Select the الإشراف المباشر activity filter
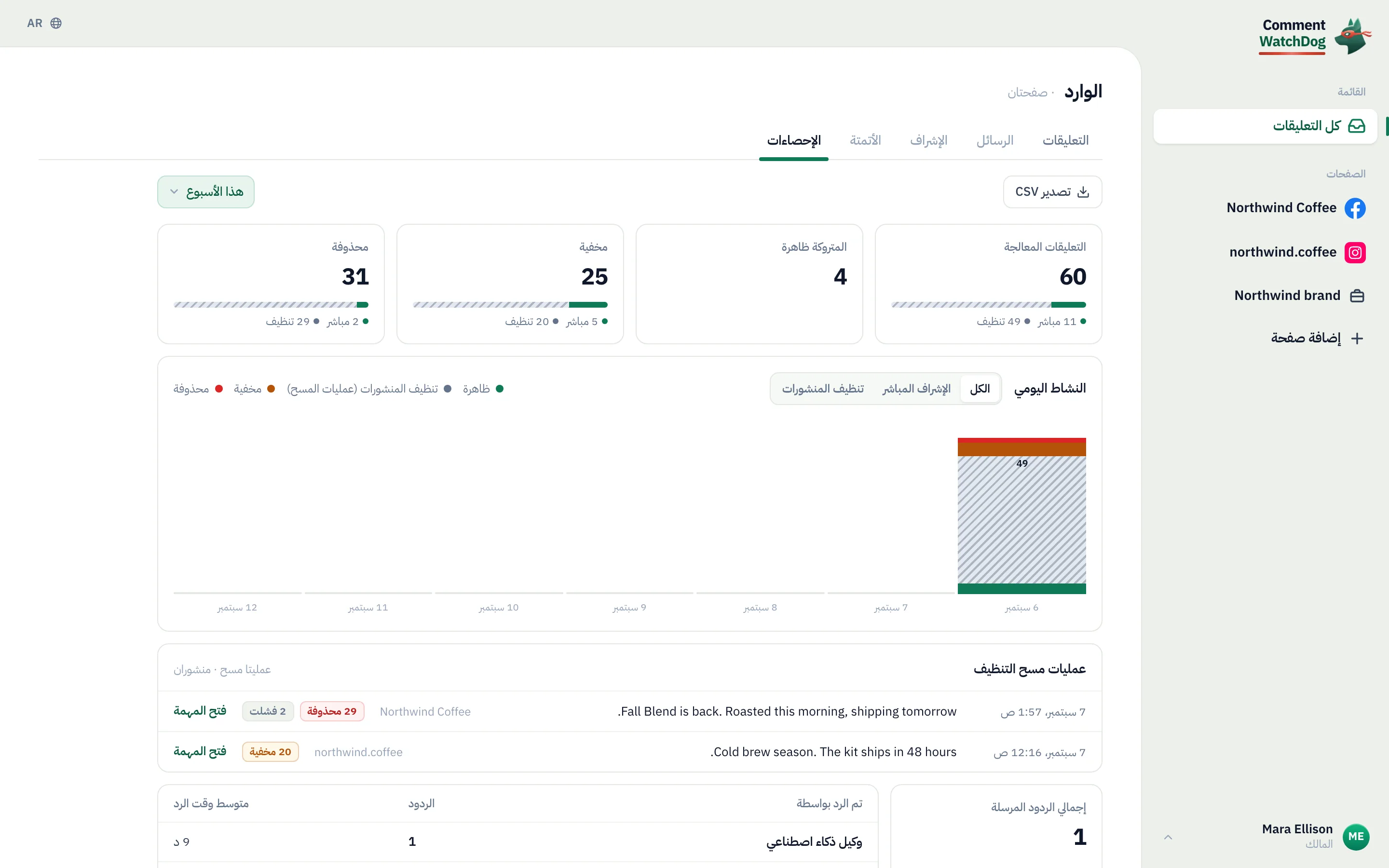 916,389
